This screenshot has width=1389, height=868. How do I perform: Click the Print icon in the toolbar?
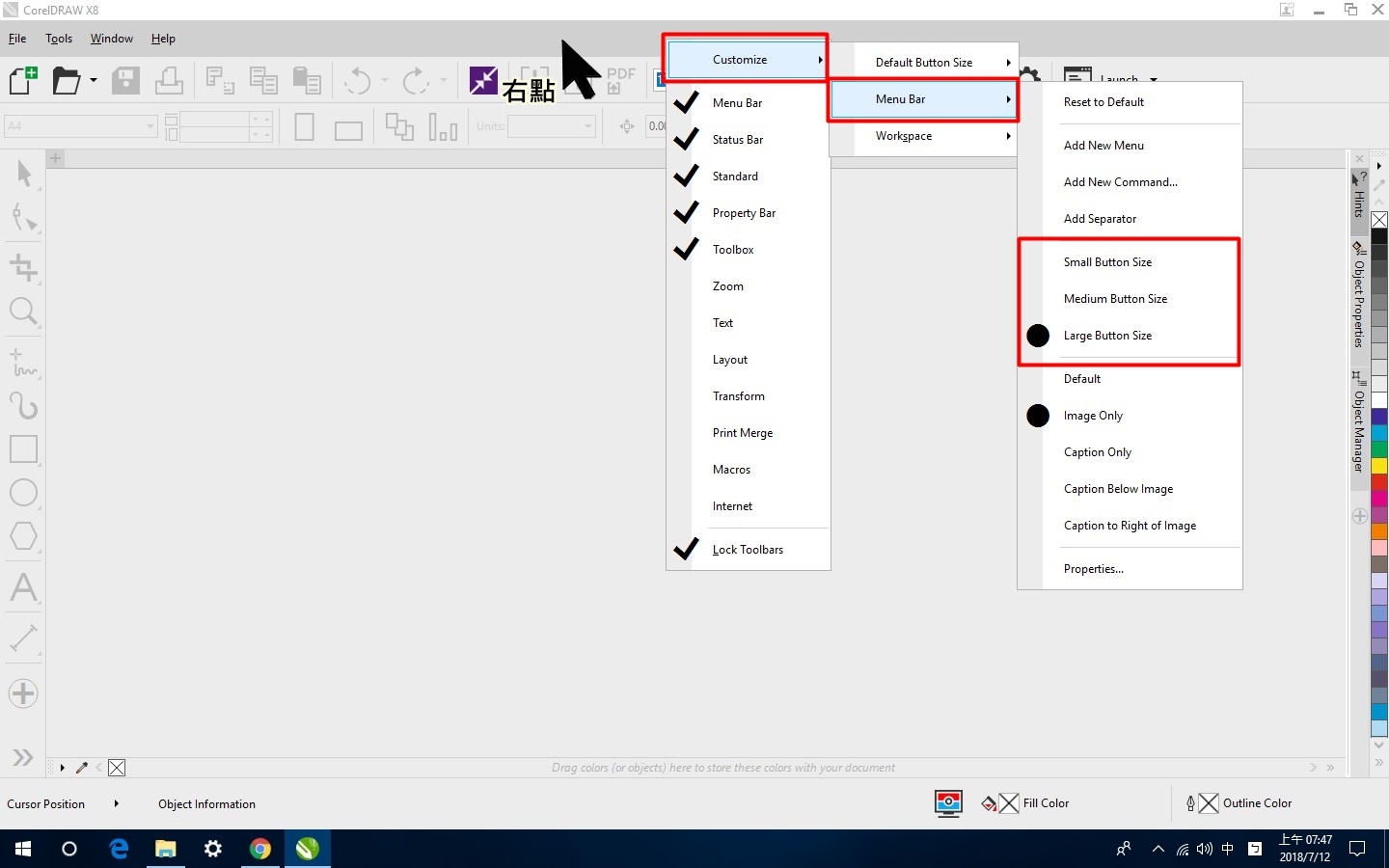click(169, 80)
